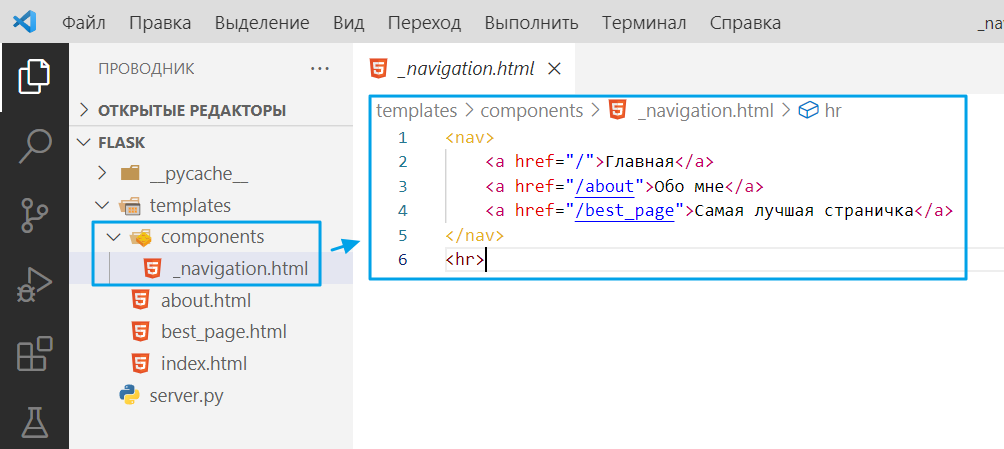Click the templates breadcrumb segment
Viewport: 1004px width, 449px height.
pos(417,111)
